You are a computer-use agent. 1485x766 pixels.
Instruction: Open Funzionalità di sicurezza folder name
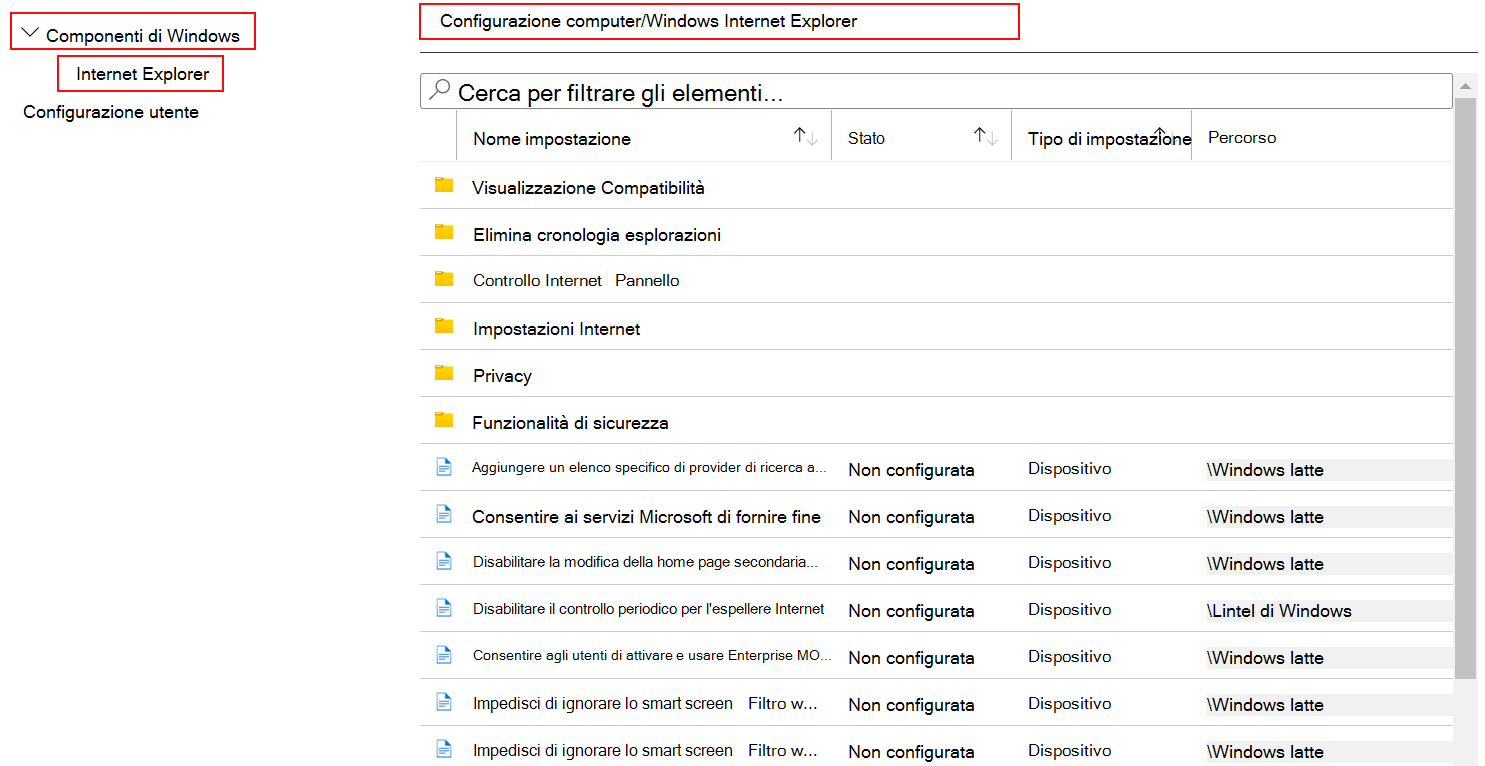tap(570, 423)
